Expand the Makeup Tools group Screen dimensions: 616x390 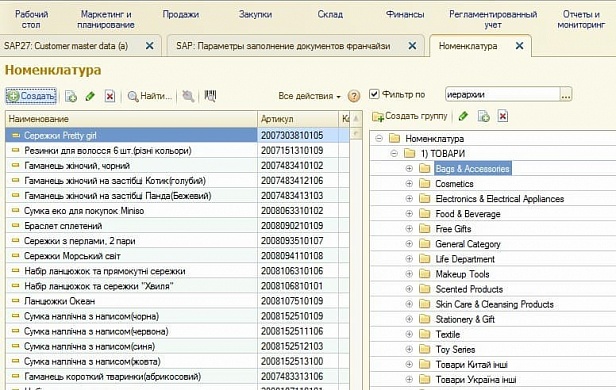tap(409, 274)
